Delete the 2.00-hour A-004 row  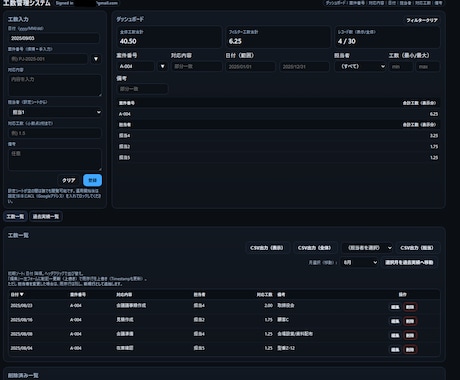(410, 307)
